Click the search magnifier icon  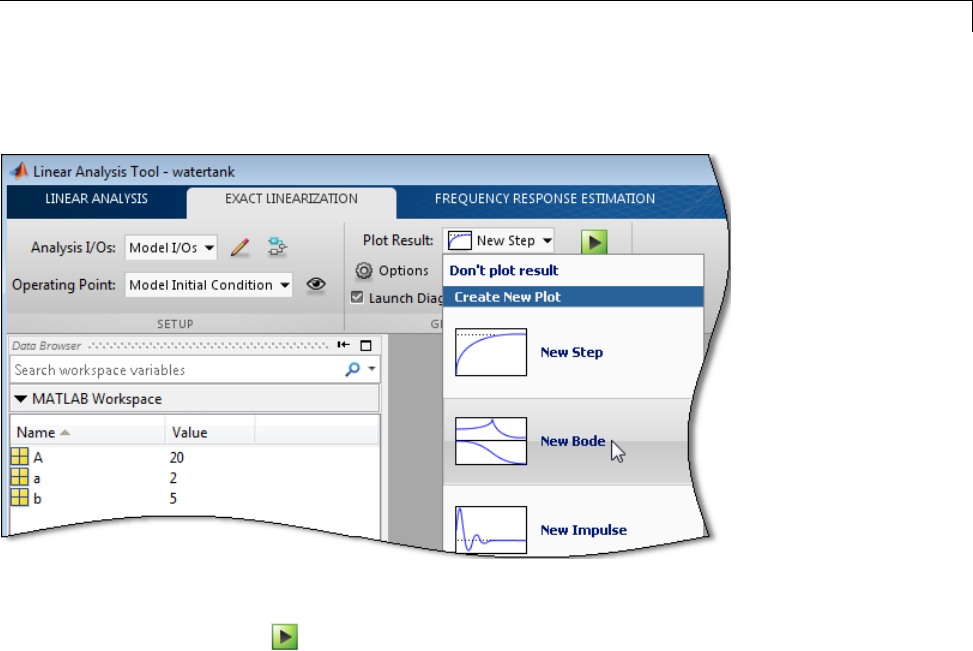point(352,369)
